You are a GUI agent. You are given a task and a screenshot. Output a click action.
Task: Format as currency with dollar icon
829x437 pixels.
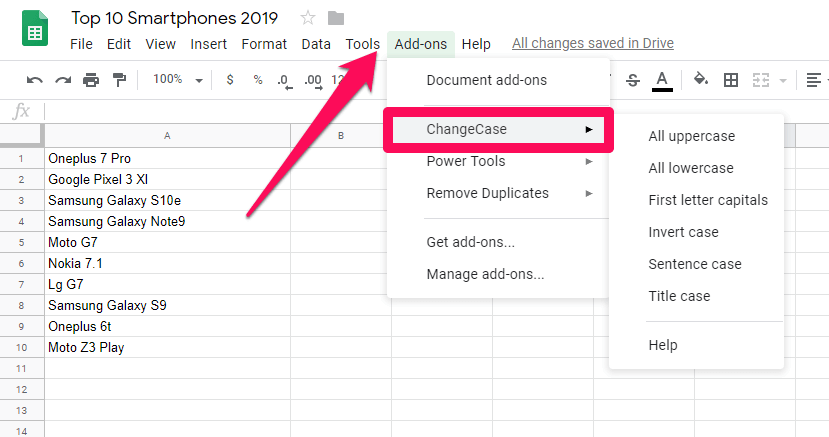[x=230, y=80]
